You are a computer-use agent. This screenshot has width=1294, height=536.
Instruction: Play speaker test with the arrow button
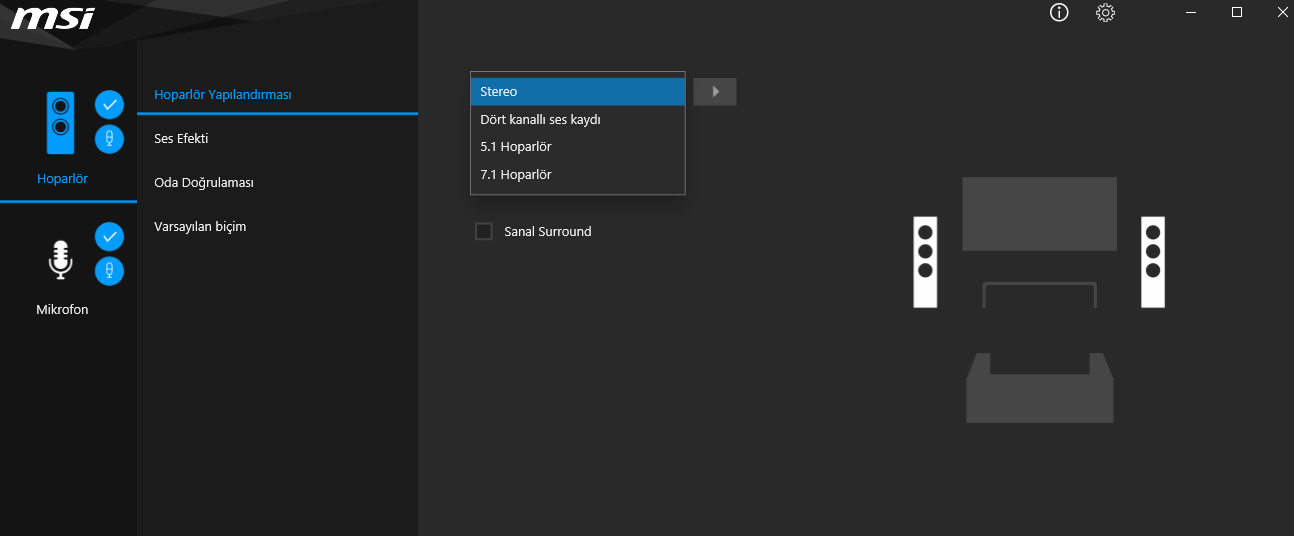click(715, 92)
